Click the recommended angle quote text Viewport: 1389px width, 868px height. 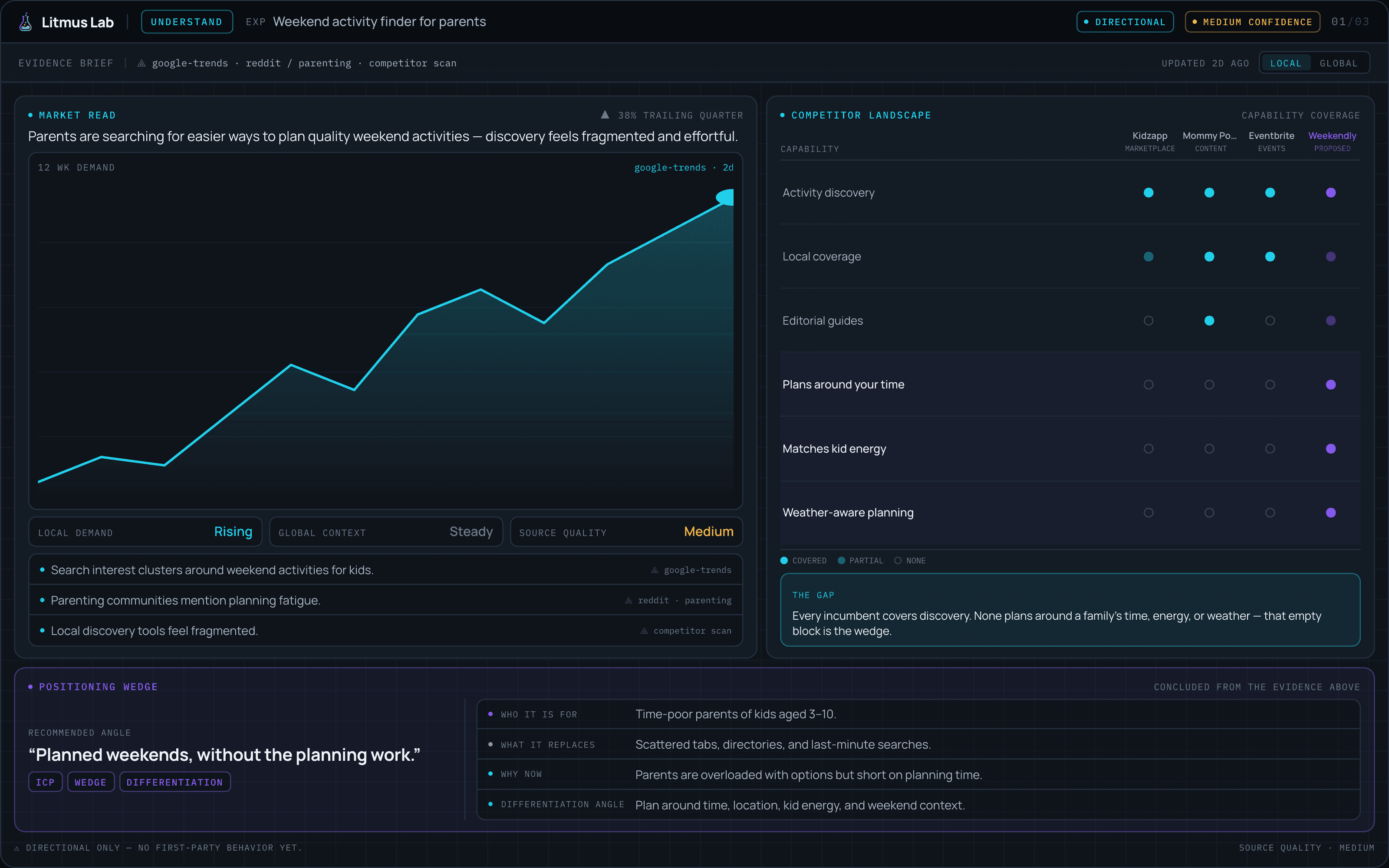224,754
